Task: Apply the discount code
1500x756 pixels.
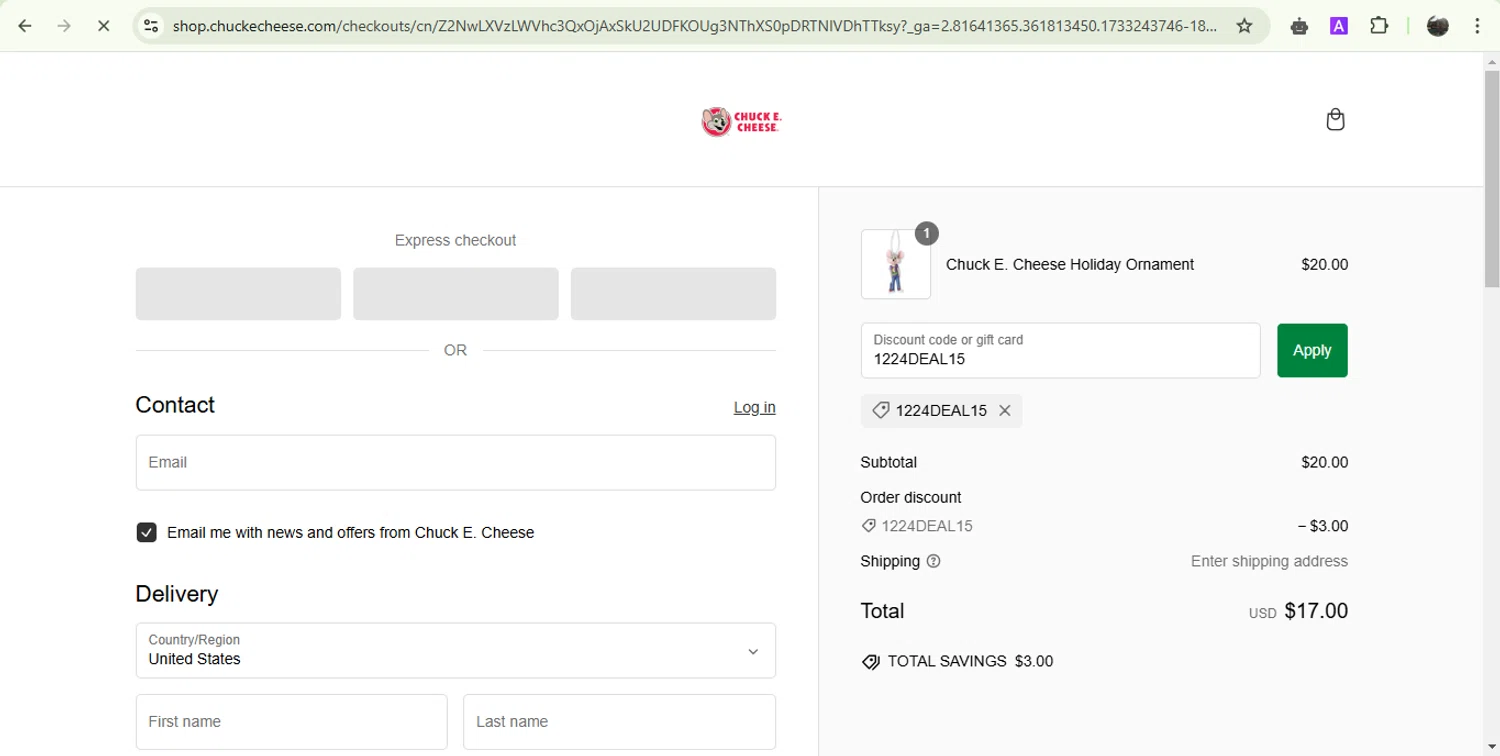Action: [x=1312, y=350]
